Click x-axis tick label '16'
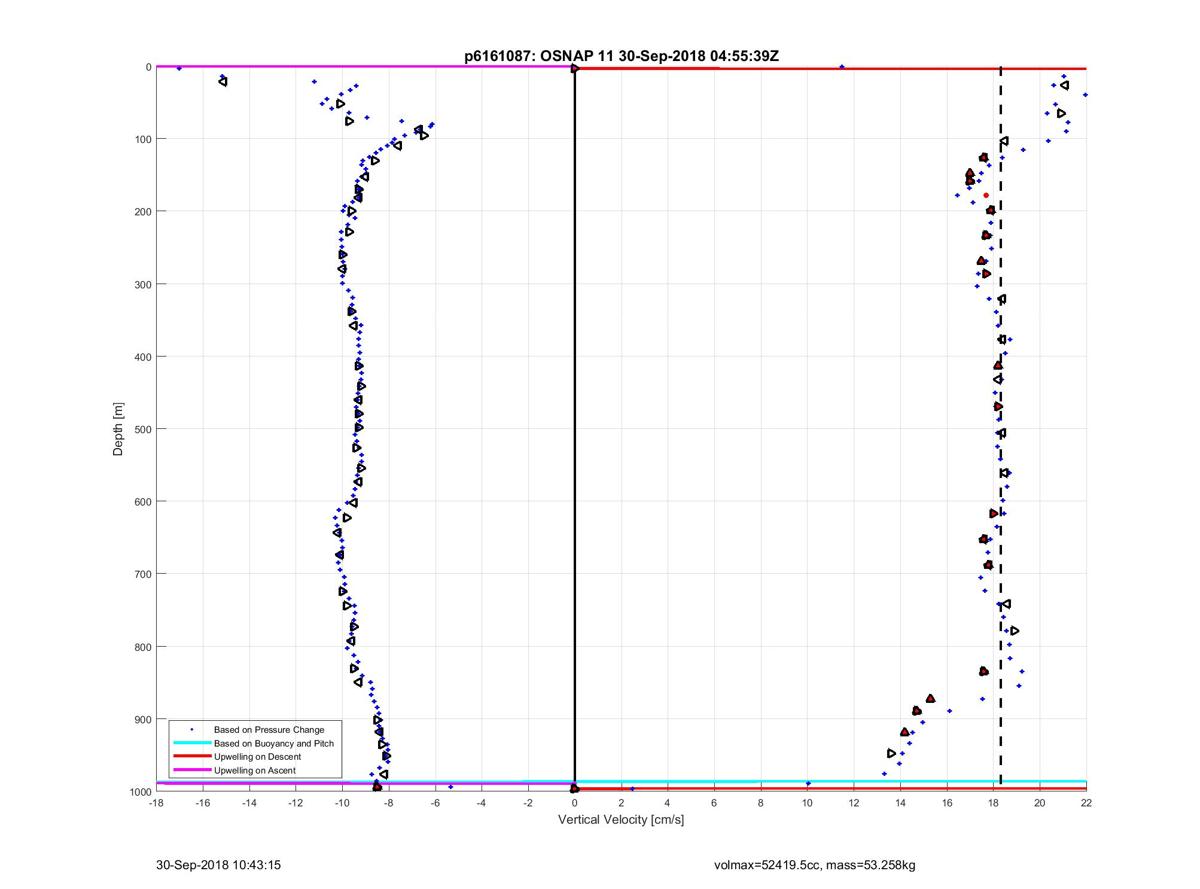1200x889 pixels. tap(946, 802)
